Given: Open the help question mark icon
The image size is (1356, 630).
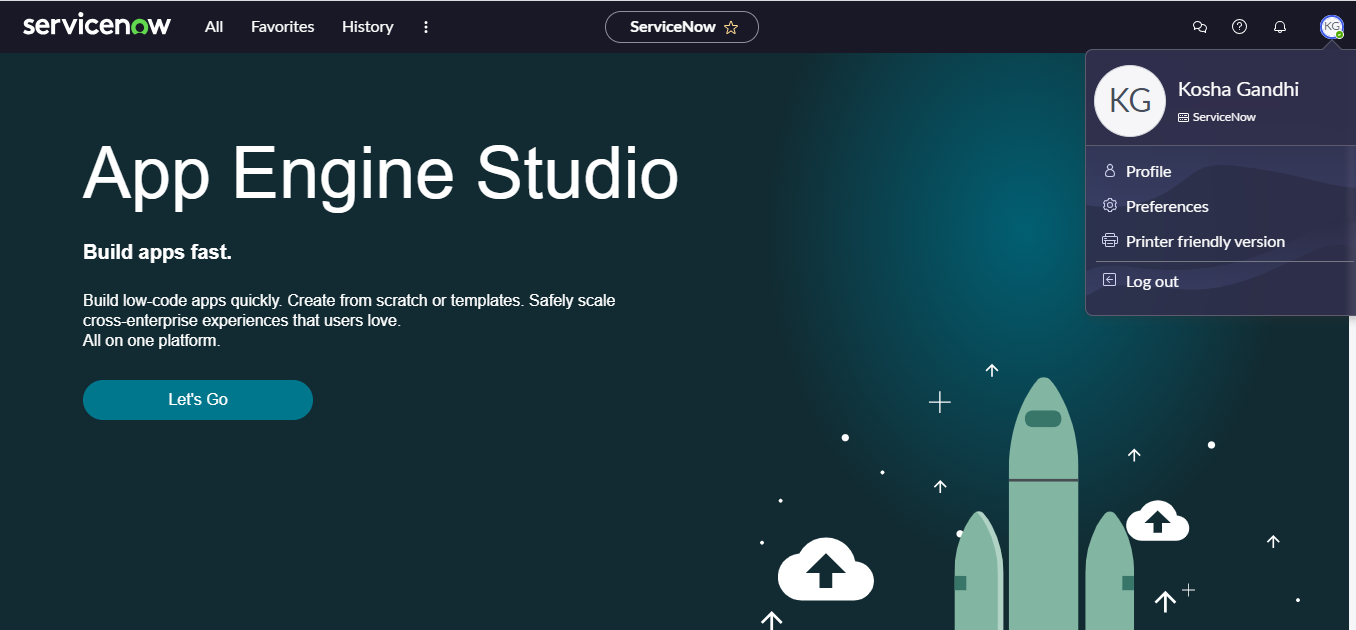Looking at the screenshot, I should click(1240, 27).
